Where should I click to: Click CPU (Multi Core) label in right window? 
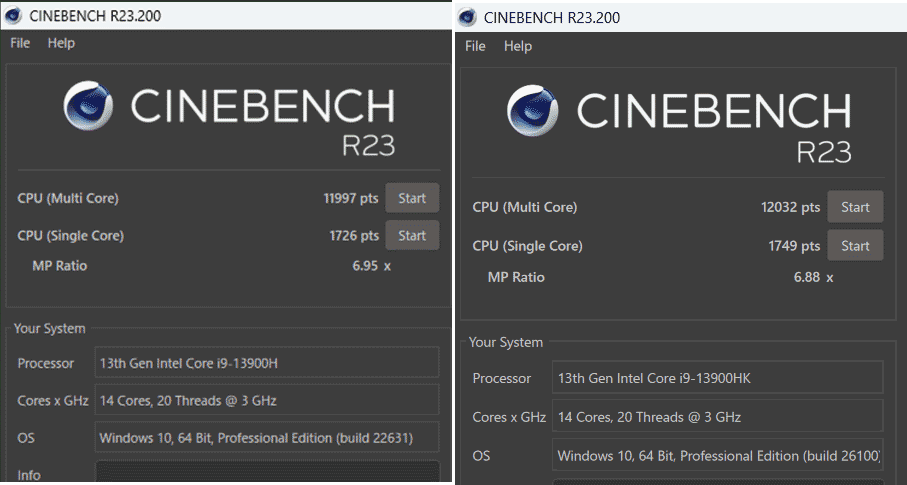[525, 207]
